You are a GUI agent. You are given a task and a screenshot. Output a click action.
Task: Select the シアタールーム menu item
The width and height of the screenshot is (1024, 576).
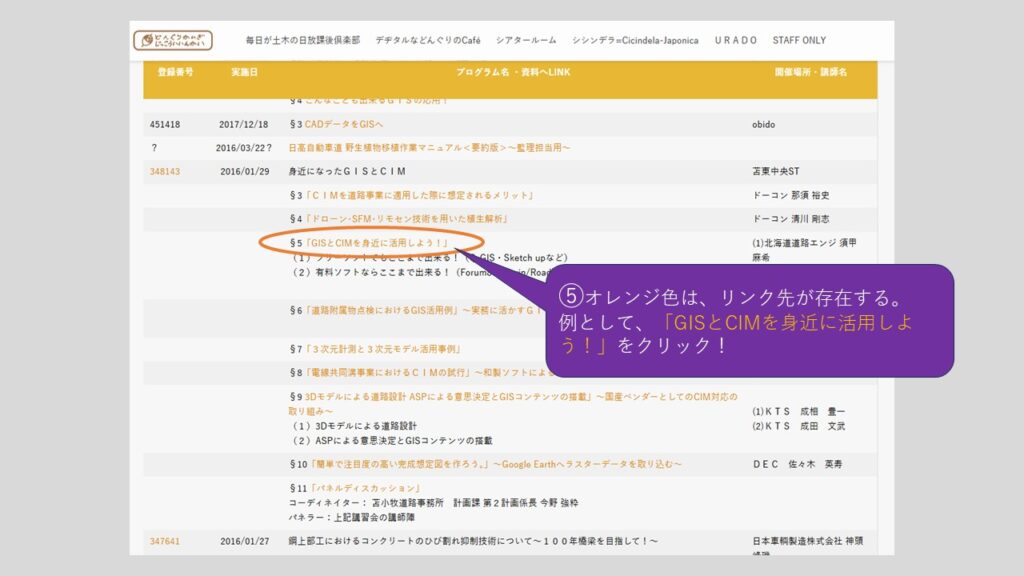click(x=525, y=41)
